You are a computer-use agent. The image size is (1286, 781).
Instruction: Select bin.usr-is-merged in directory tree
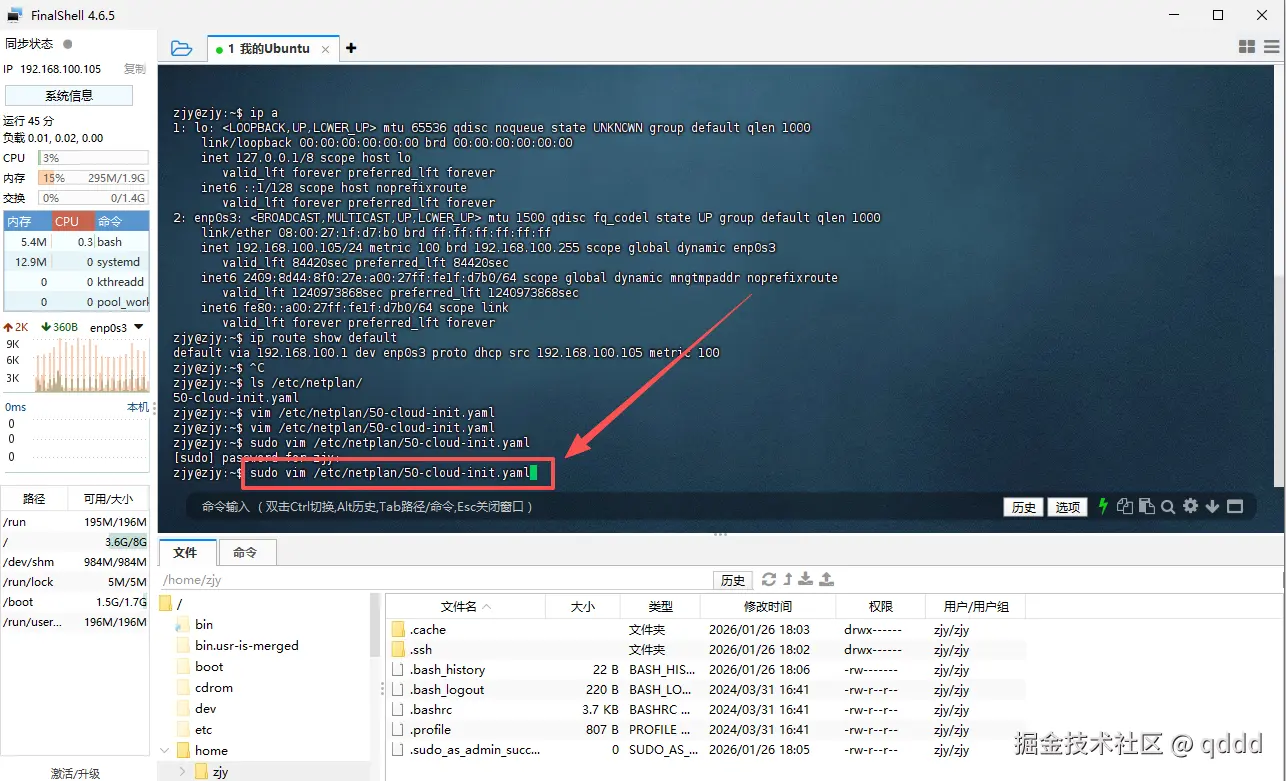tap(246, 645)
